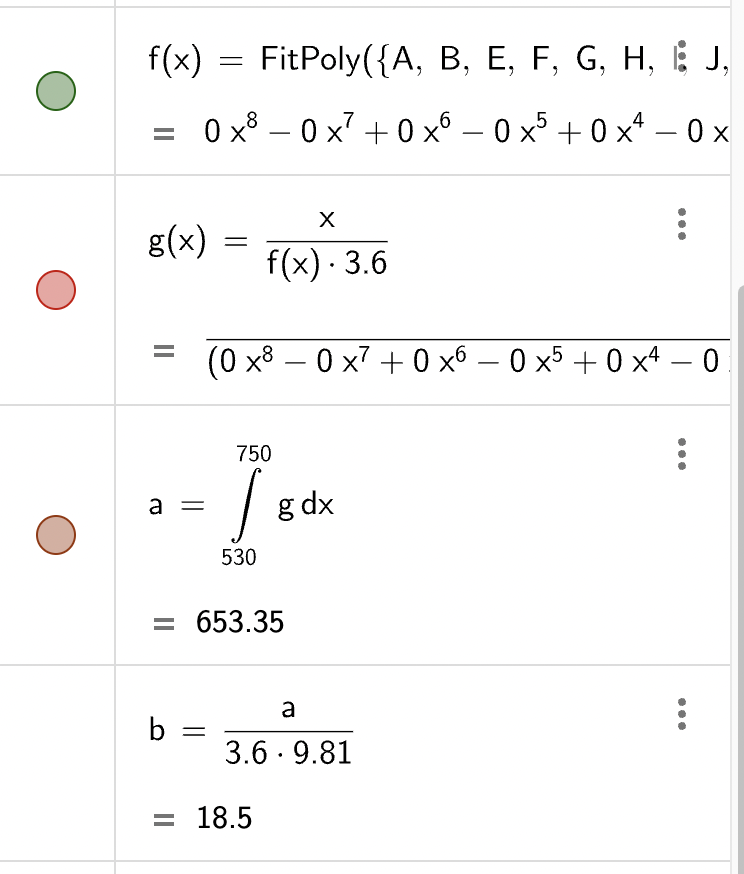Edit the g(x) fraction definition
The width and height of the screenshot is (744, 874).
coord(268,242)
